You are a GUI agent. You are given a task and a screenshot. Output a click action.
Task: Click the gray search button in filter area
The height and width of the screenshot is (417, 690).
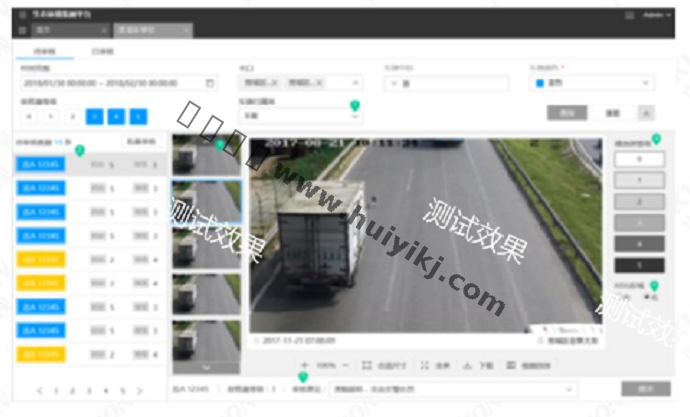click(567, 113)
